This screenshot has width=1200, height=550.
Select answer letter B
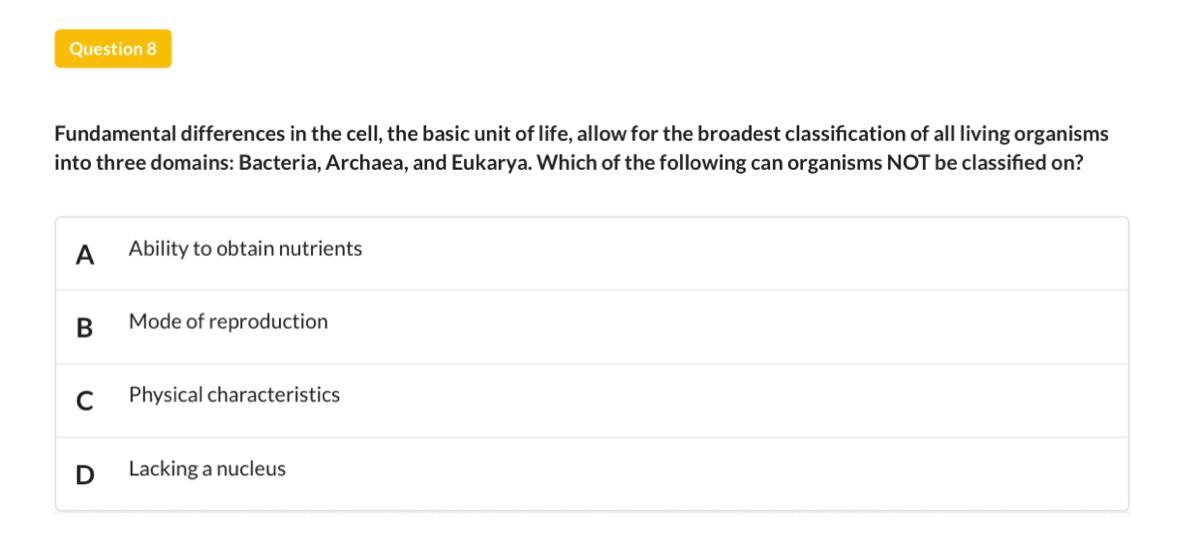tap(85, 328)
